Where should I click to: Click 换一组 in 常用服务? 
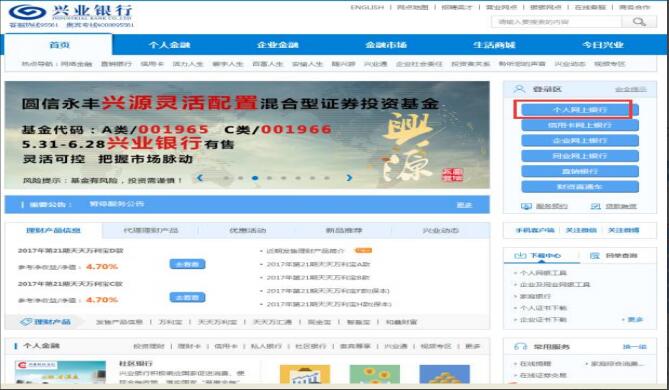634,346
